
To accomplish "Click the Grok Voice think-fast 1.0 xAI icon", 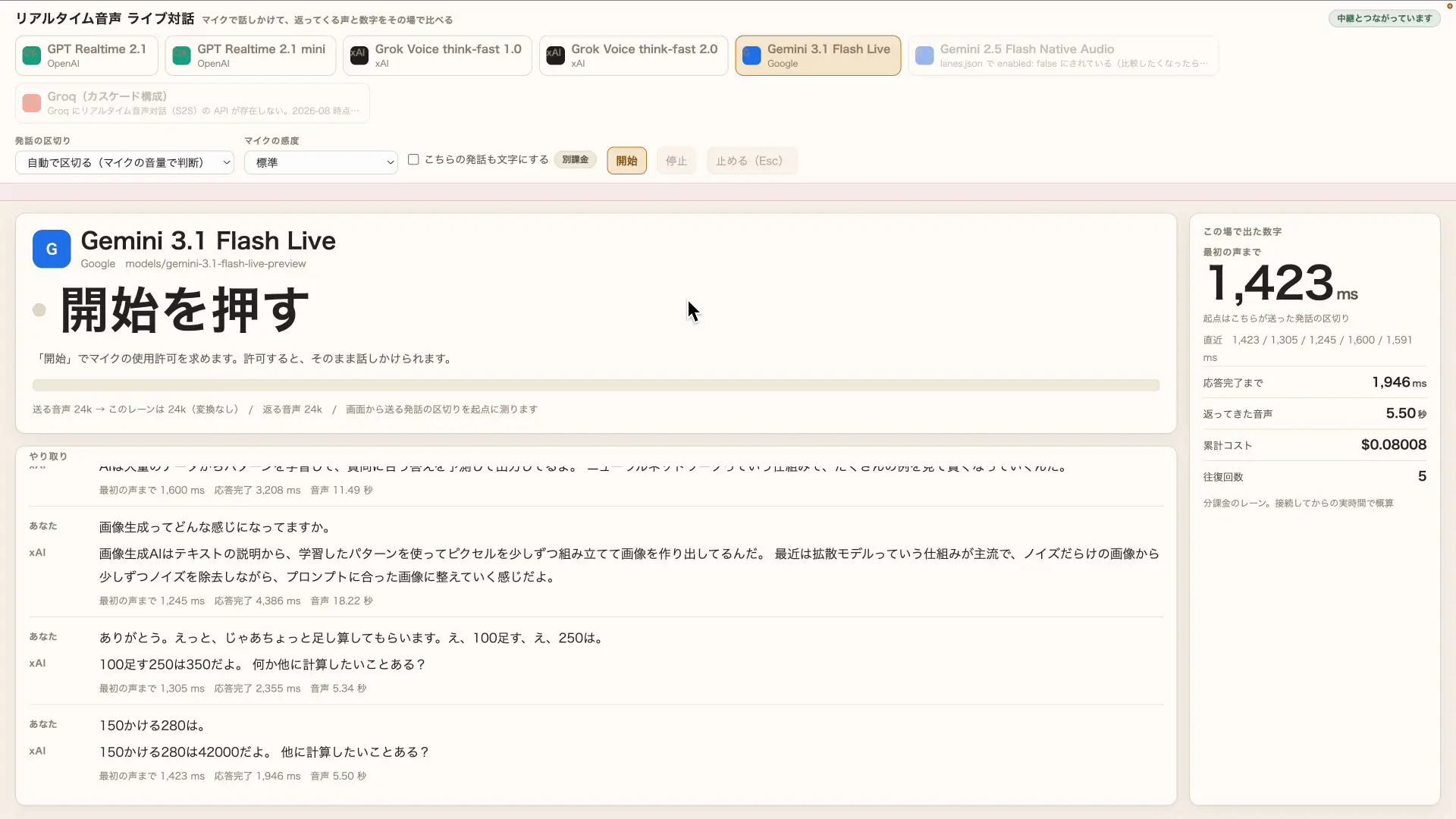I will click(x=359, y=55).
